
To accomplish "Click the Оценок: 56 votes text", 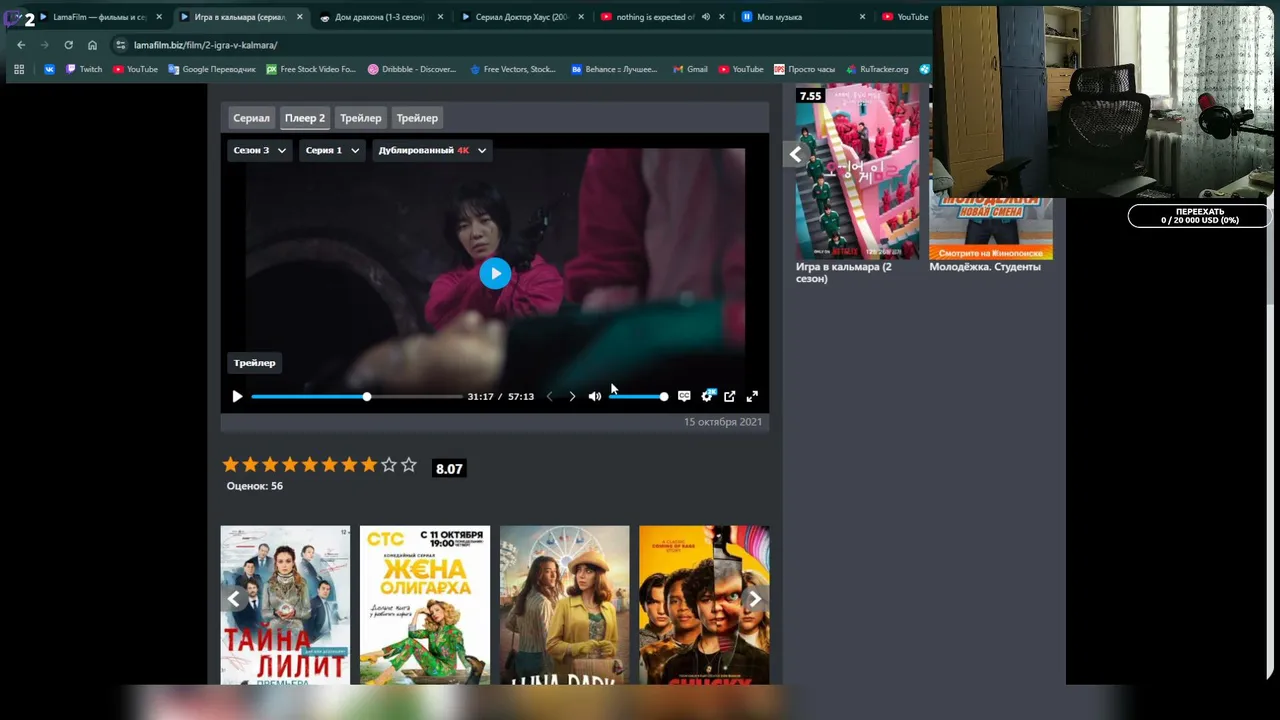I will click(x=255, y=486).
